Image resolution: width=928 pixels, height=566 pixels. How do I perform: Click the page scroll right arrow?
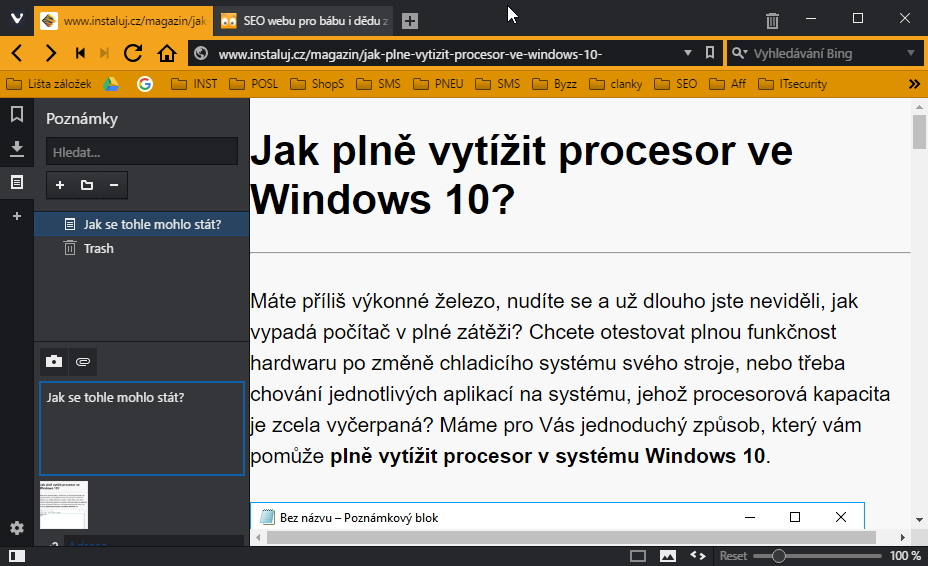click(903, 538)
